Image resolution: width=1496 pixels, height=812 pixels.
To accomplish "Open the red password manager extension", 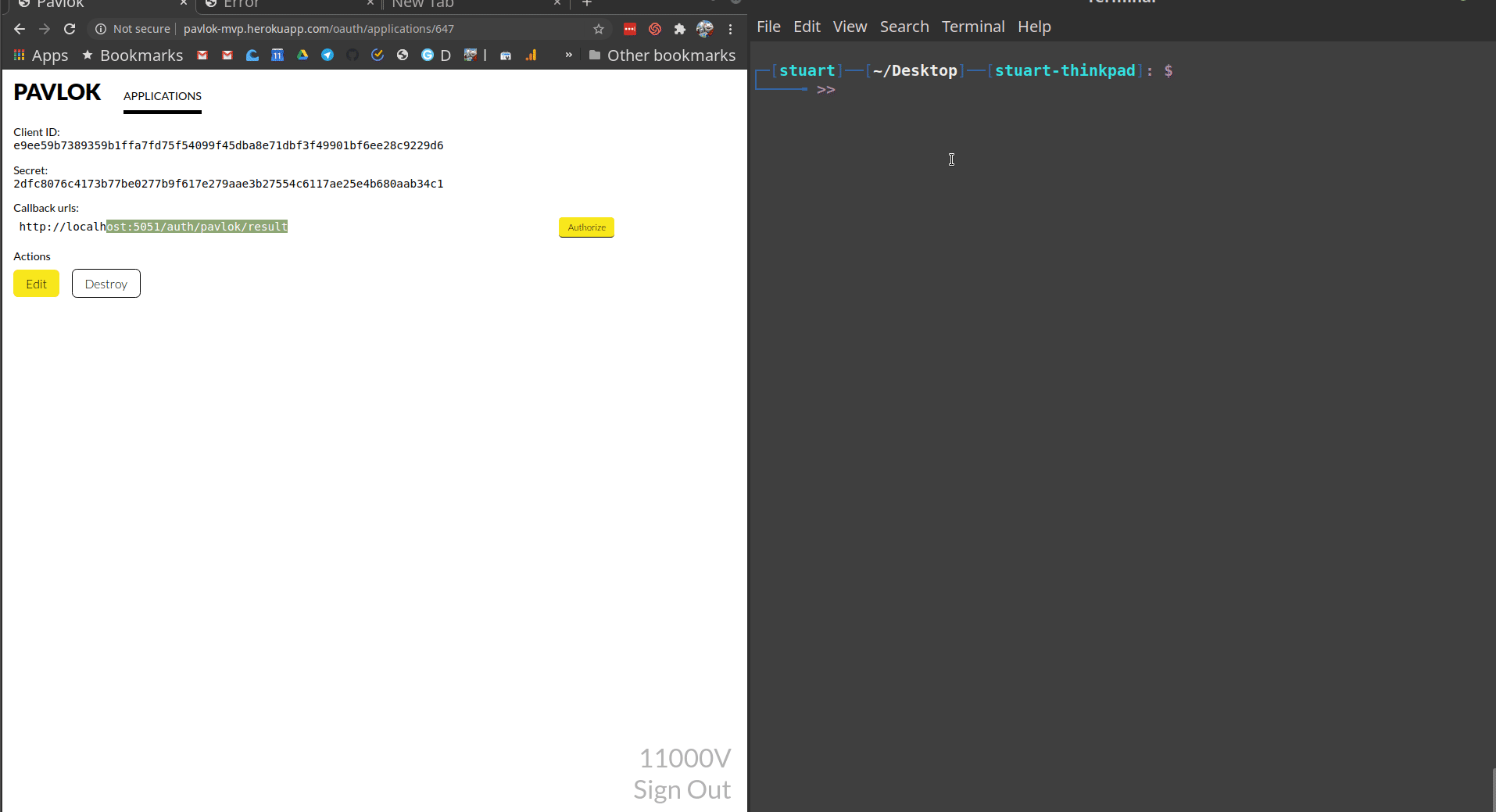I will [630, 29].
